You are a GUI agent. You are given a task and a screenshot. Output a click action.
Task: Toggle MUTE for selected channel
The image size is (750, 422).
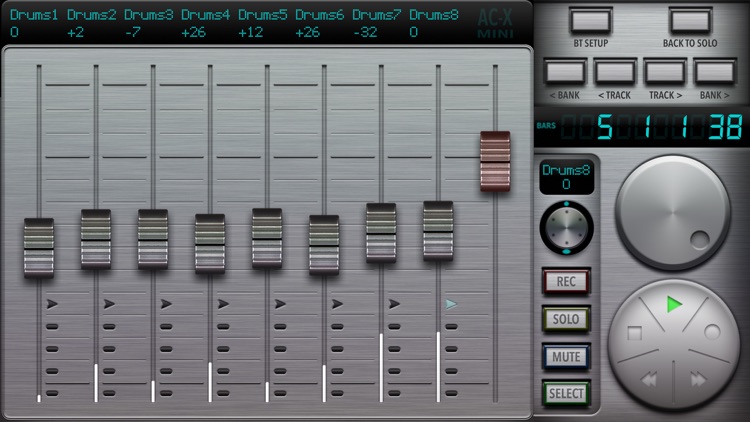(x=566, y=357)
